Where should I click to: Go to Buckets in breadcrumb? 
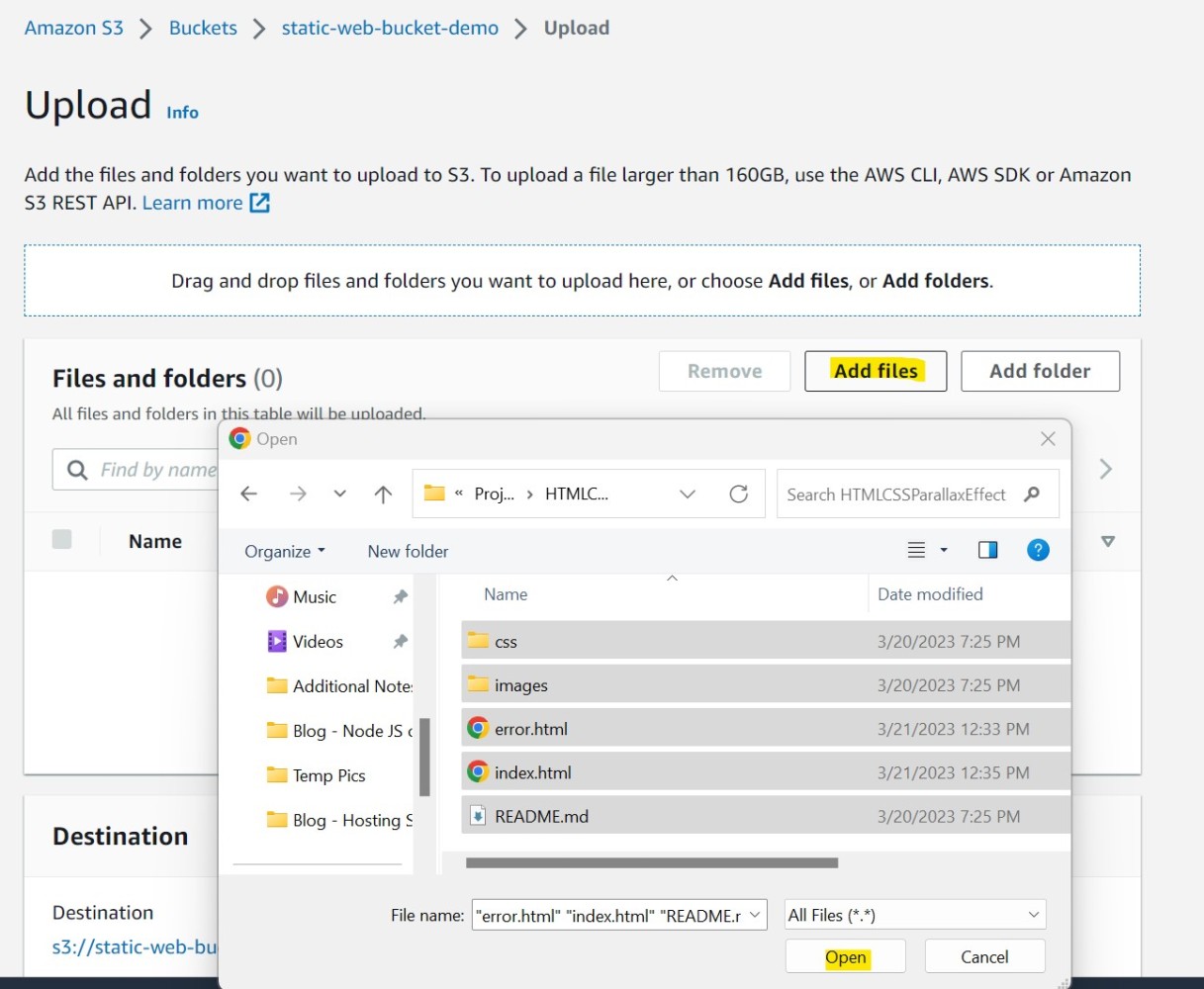tap(203, 28)
